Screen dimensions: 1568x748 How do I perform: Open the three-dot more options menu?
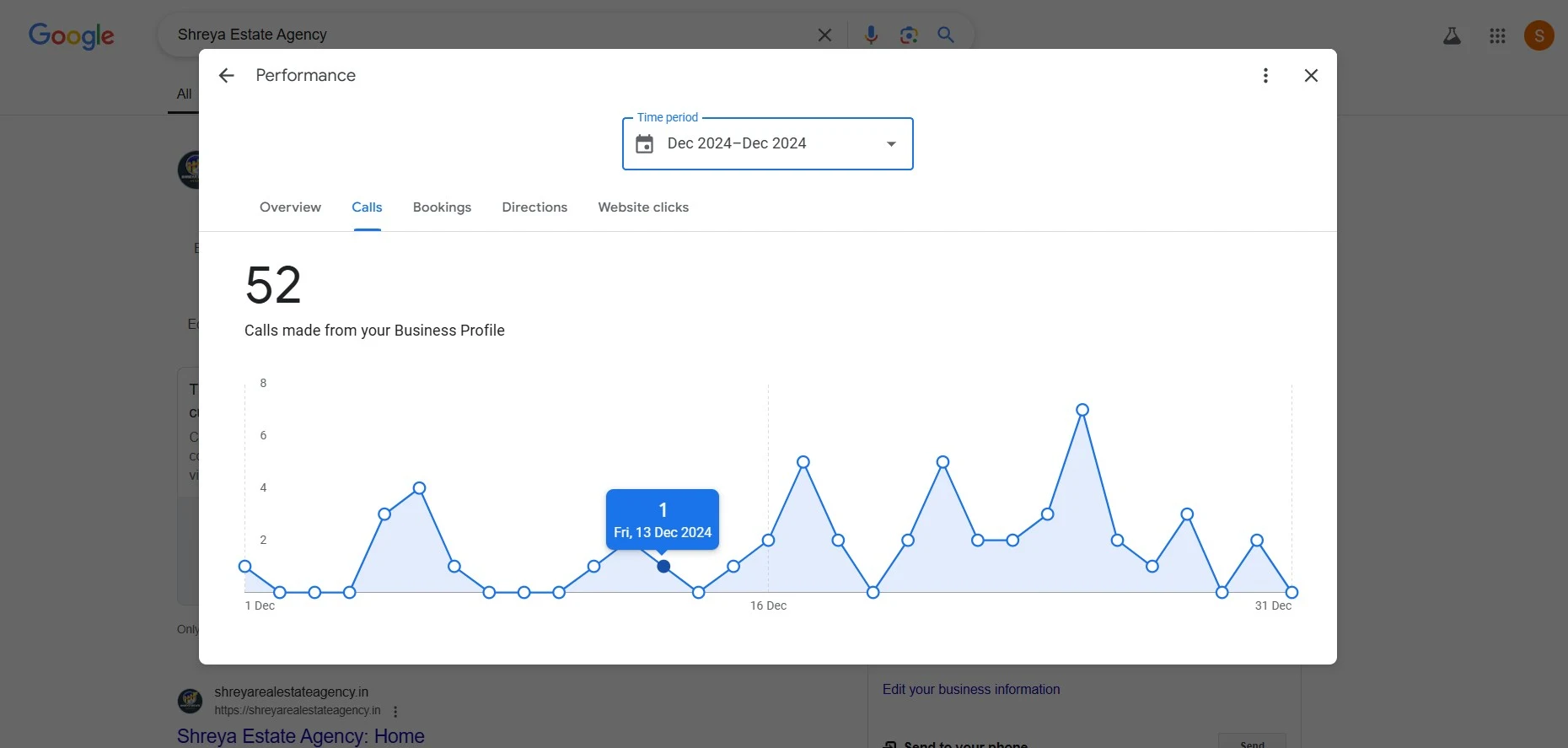pyautogui.click(x=1265, y=76)
